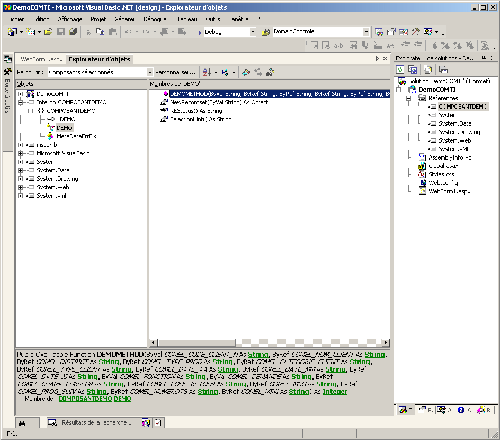Click the Save All icon
Viewport: 500px width, 440px height.
(x=73, y=32)
